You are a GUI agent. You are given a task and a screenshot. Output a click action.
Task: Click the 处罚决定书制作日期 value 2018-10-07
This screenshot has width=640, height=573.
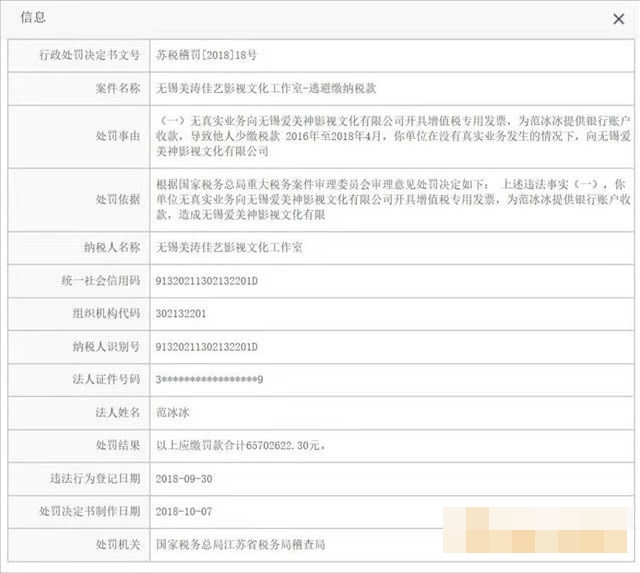(183, 511)
